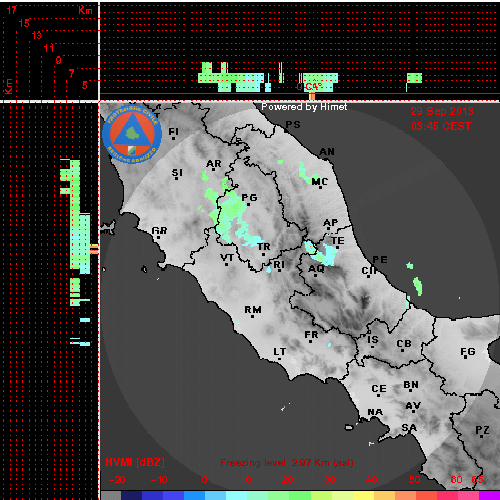
Task: Click the date '29 Sep 2013'
Action: (442, 111)
